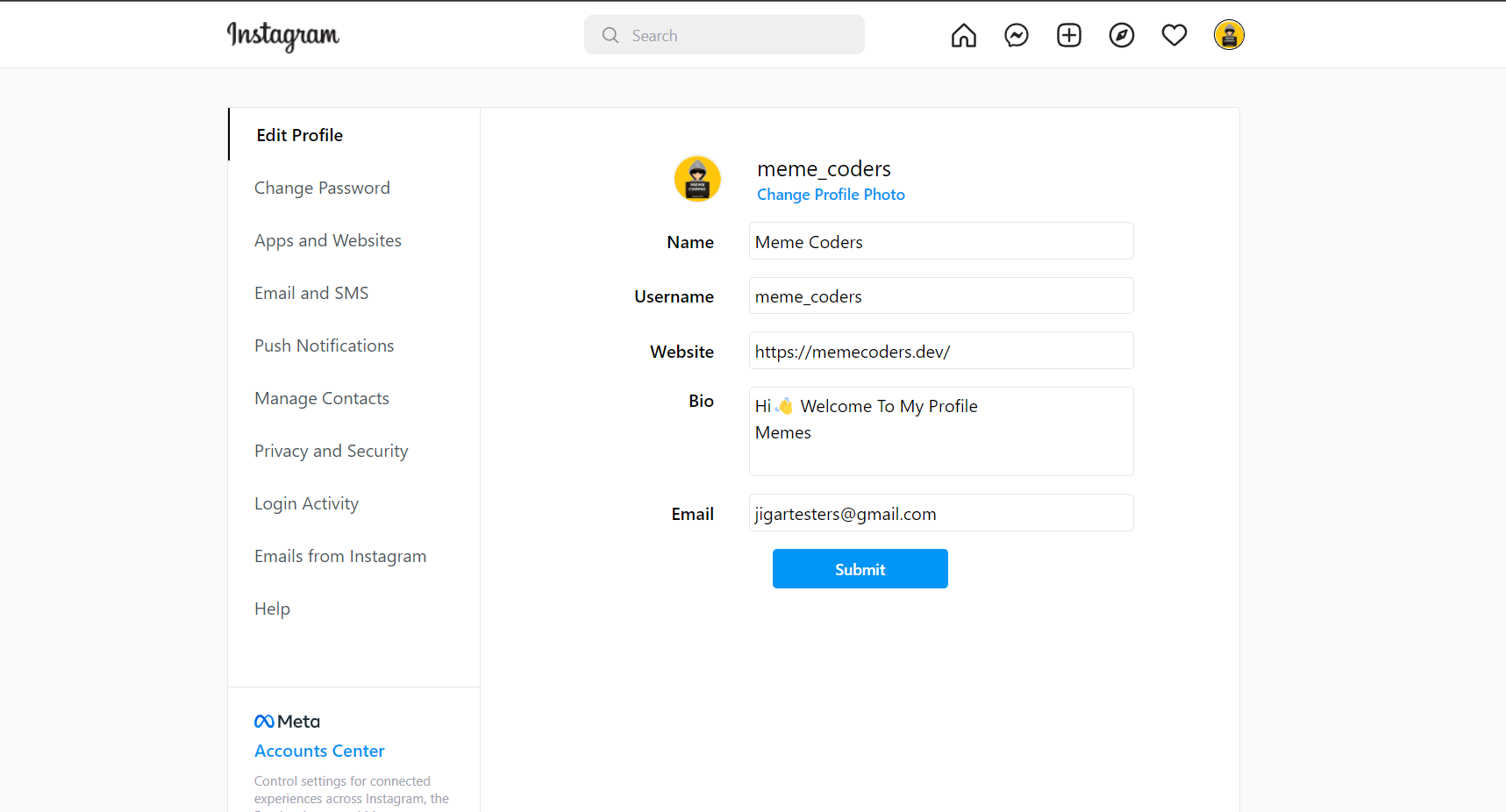
Task: Go to the Instagram home feed icon
Action: point(964,35)
